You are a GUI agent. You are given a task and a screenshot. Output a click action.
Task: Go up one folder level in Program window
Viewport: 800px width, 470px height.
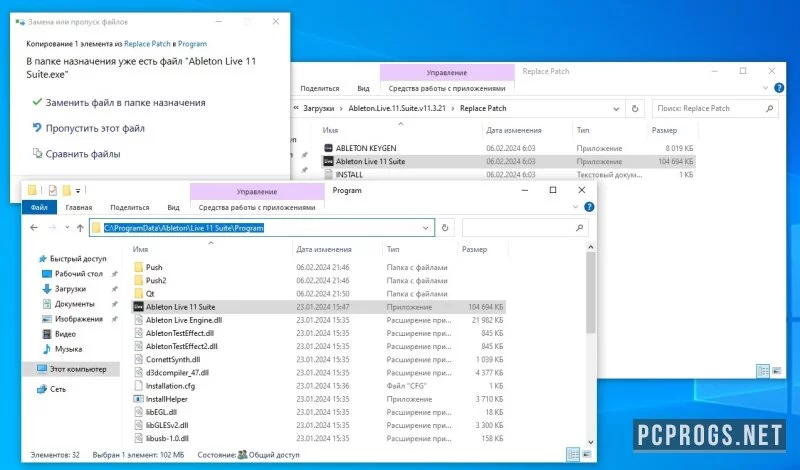pyautogui.click(x=80, y=228)
